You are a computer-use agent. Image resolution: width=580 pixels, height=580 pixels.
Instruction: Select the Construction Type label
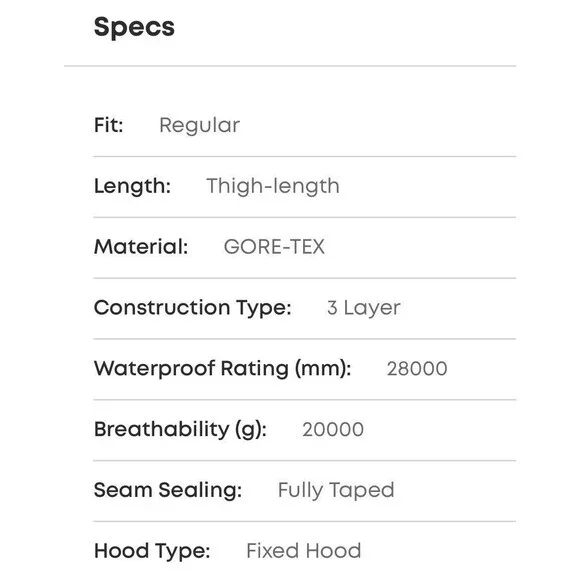[193, 308]
